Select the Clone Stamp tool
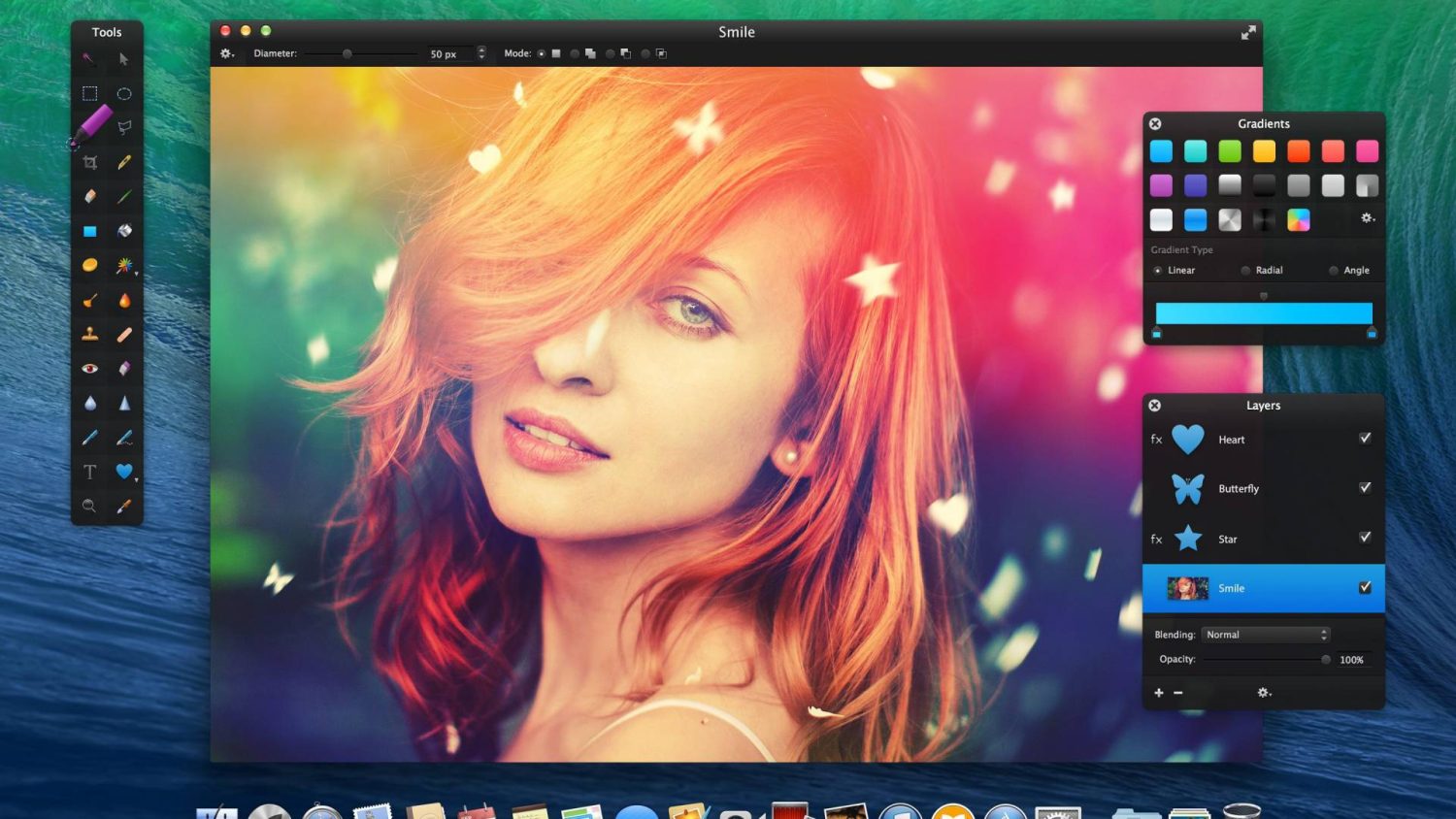Viewport: 1456px width, 819px height. point(89,335)
